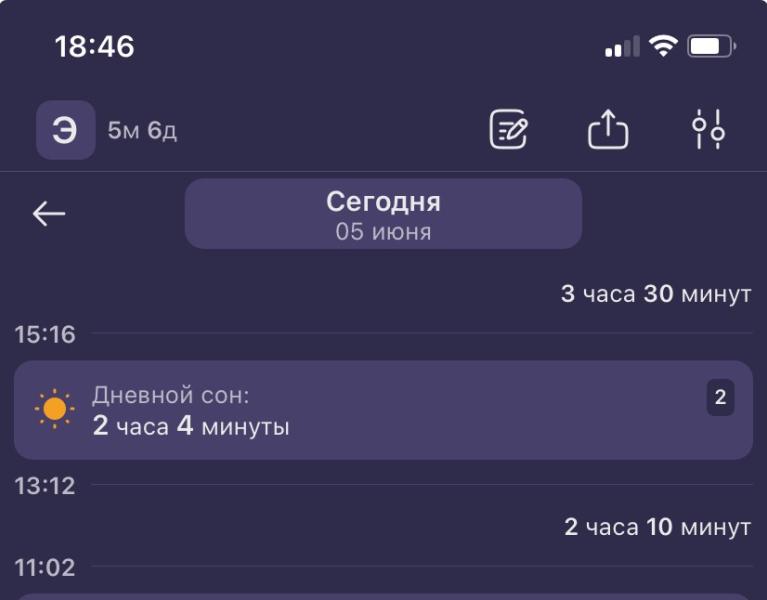This screenshot has width=767, height=600.
Task: Tap the 'Э' child profile avatar
Action: coord(66,130)
